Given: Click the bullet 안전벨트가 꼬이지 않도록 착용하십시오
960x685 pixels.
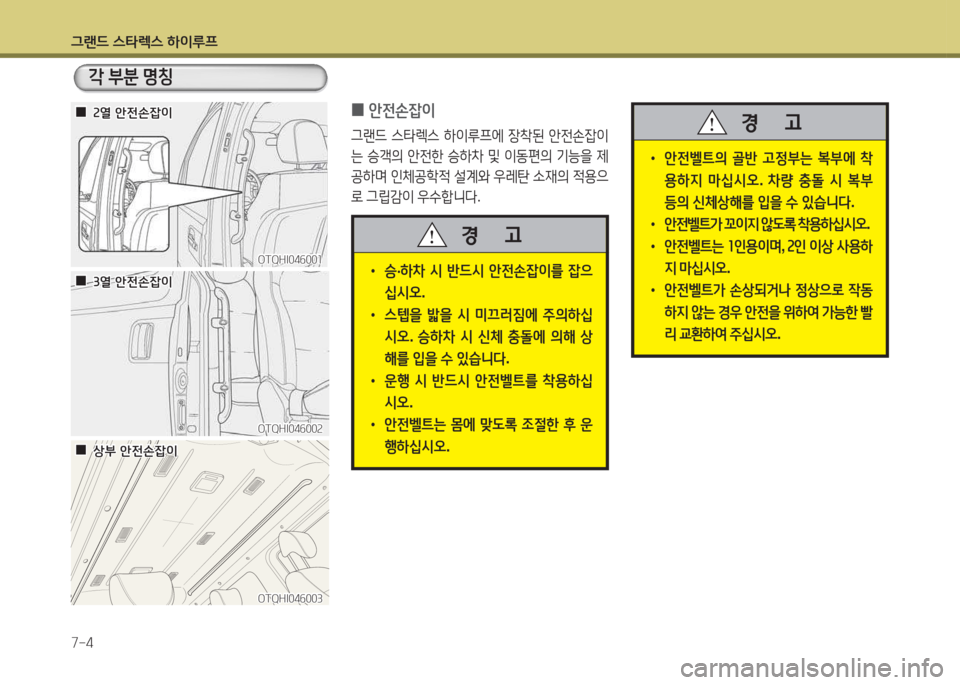Looking at the screenshot, I should (x=760, y=224).
